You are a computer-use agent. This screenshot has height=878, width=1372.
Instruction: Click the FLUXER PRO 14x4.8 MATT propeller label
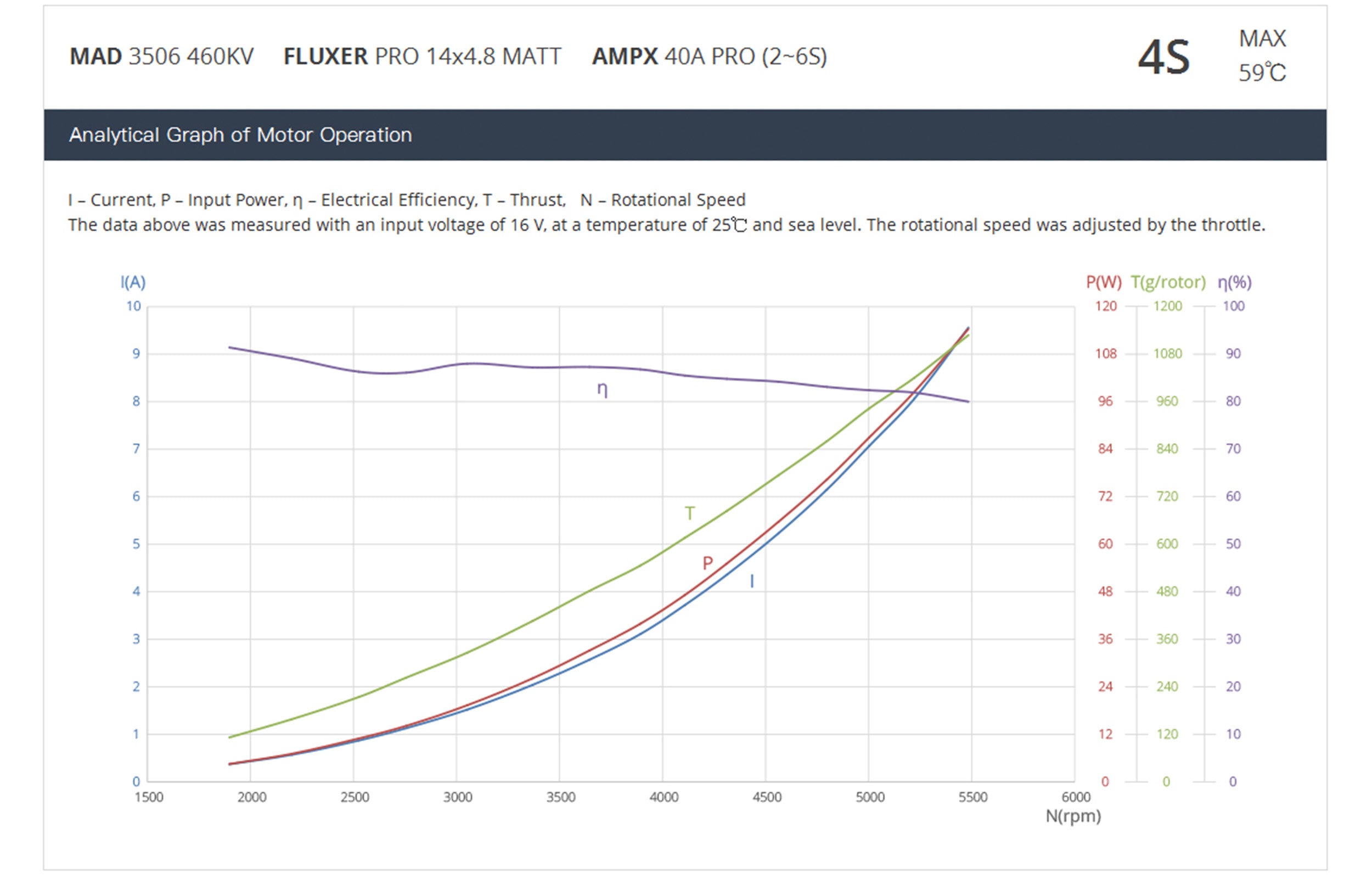pyautogui.click(x=422, y=57)
